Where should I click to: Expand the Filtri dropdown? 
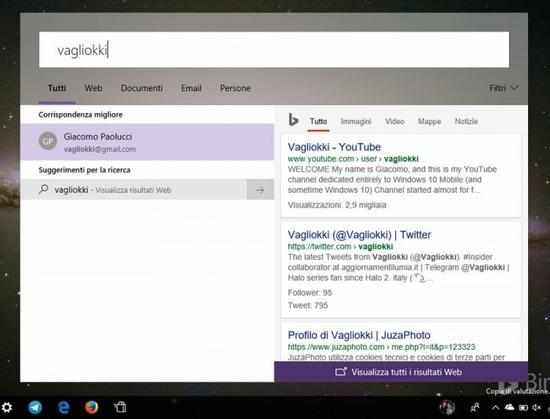pyautogui.click(x=503, y=88)
